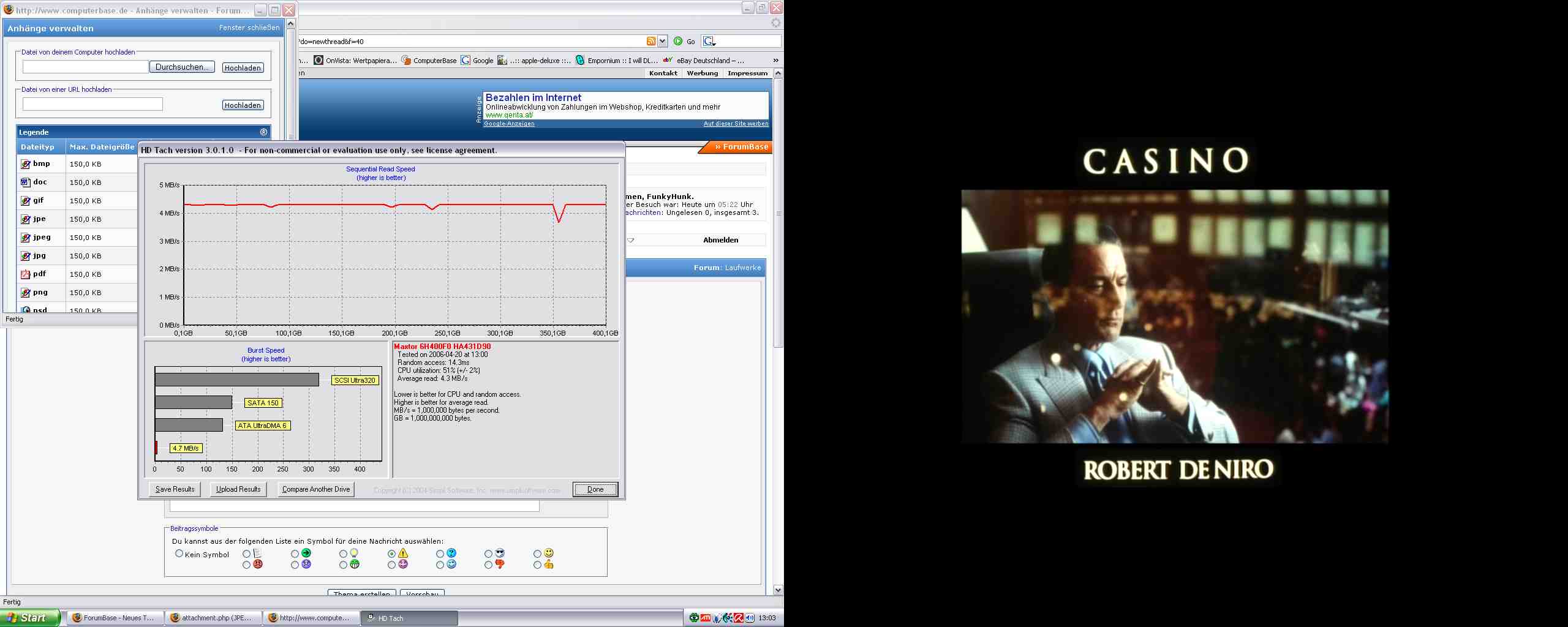Click the Windows Start button
Screen dimensions: 1568x627
[x=30, y=618]
